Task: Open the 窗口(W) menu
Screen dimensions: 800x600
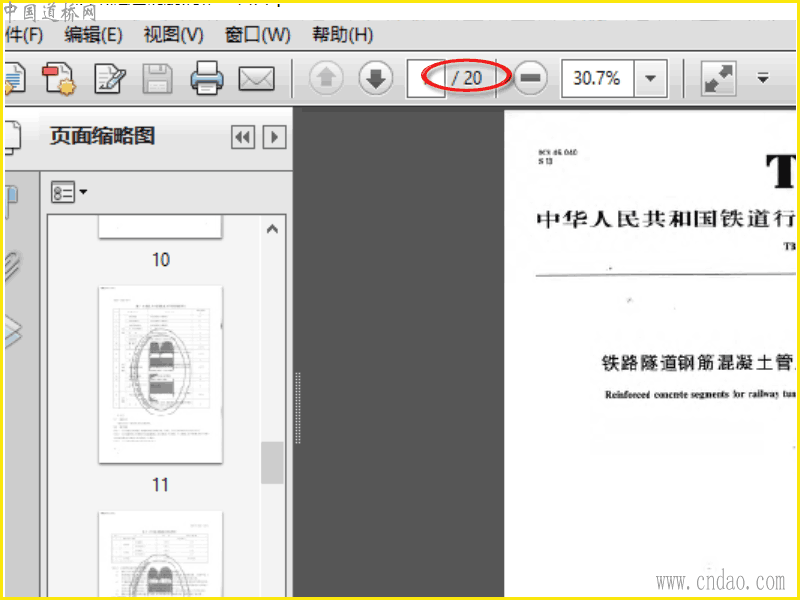Action: pyautogui.click(x=258, y=35)
